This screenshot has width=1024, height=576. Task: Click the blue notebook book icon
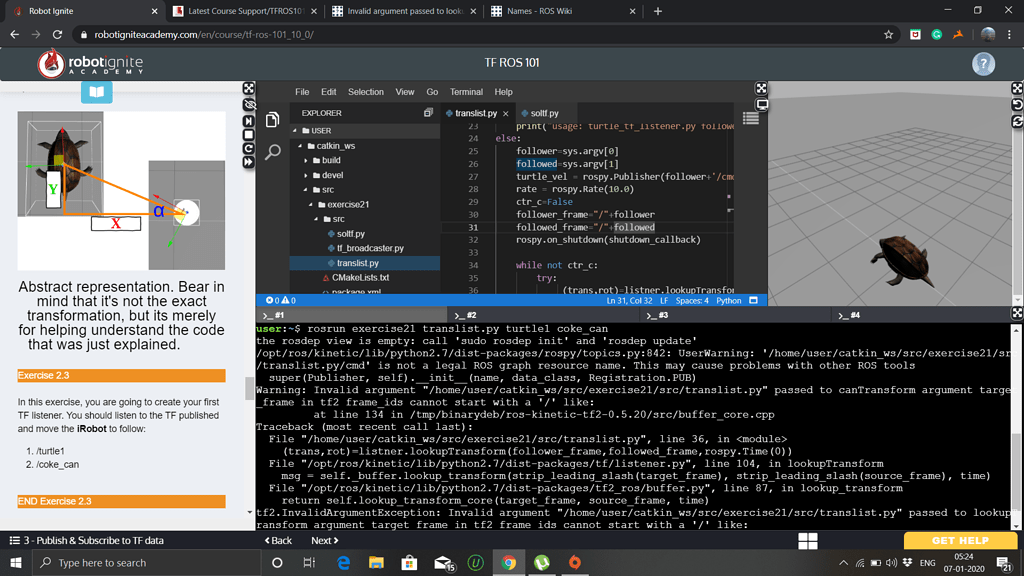(x=96, y=92)
